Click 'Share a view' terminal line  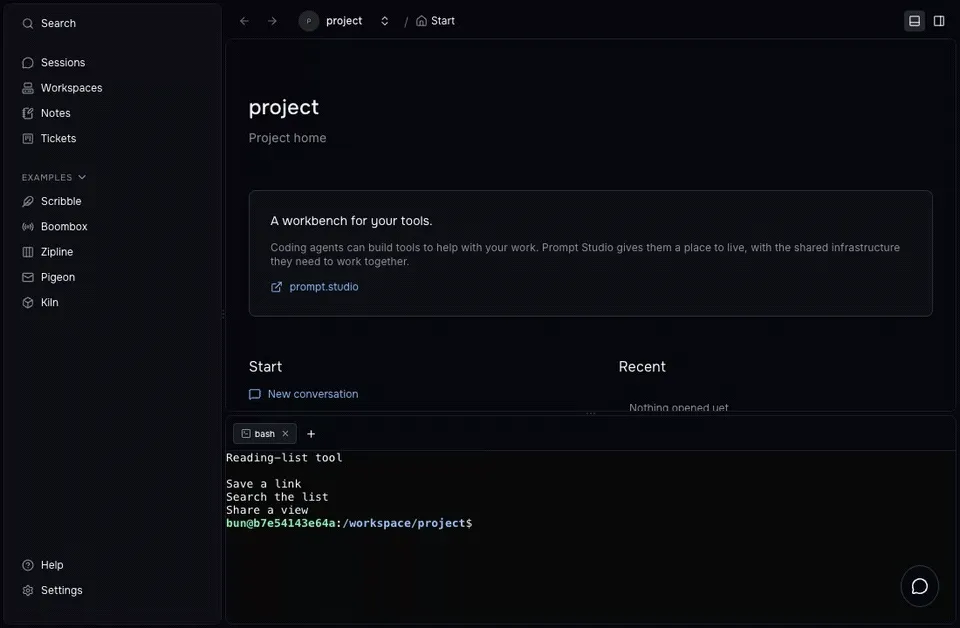pos(267,510)
